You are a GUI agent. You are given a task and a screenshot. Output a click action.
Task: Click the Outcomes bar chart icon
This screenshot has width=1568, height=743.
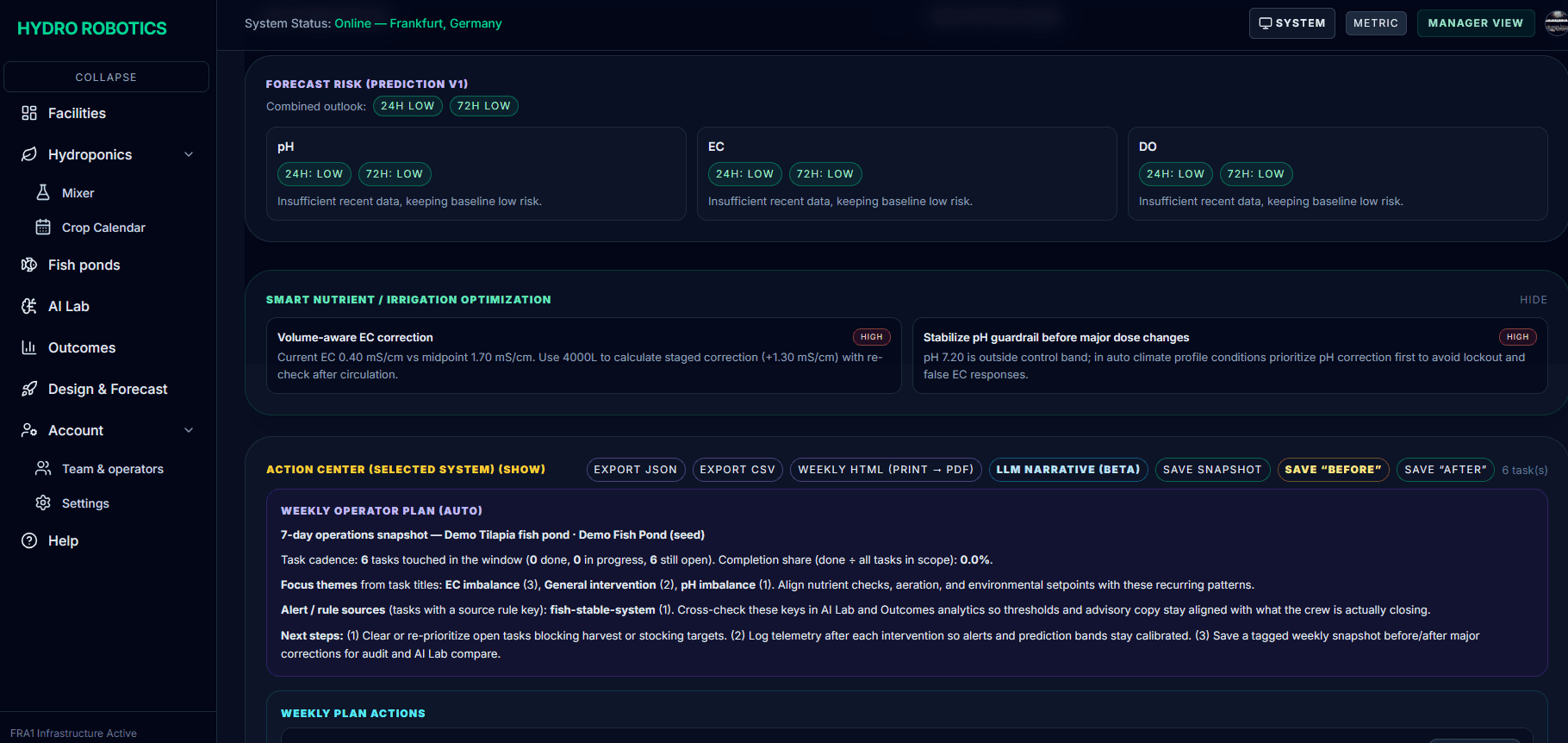tap(29, 347)
